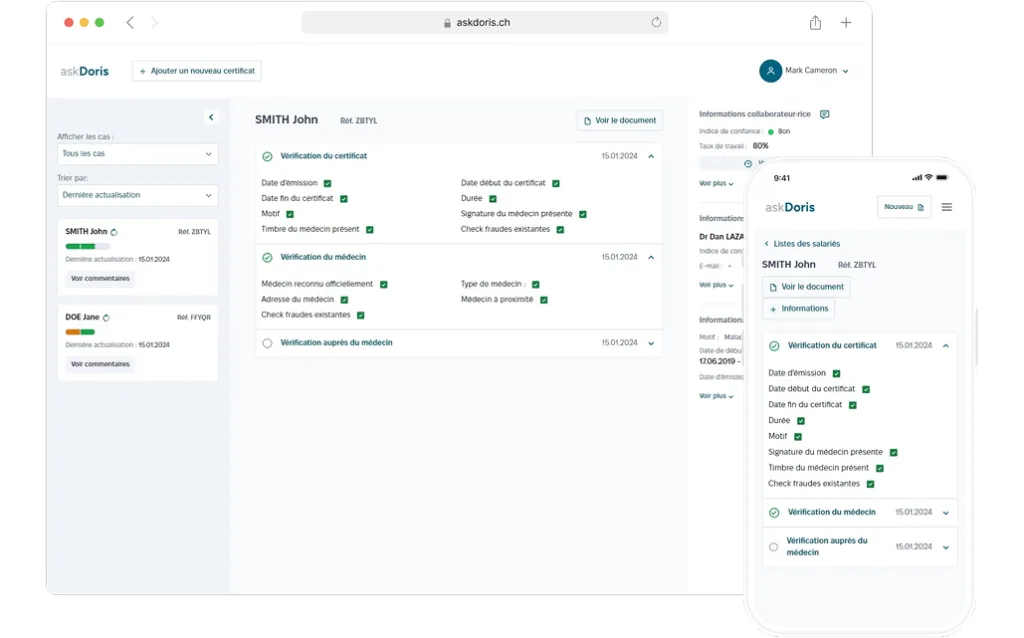Collapse the left sidebar with chevron icon

pos(211,117)
